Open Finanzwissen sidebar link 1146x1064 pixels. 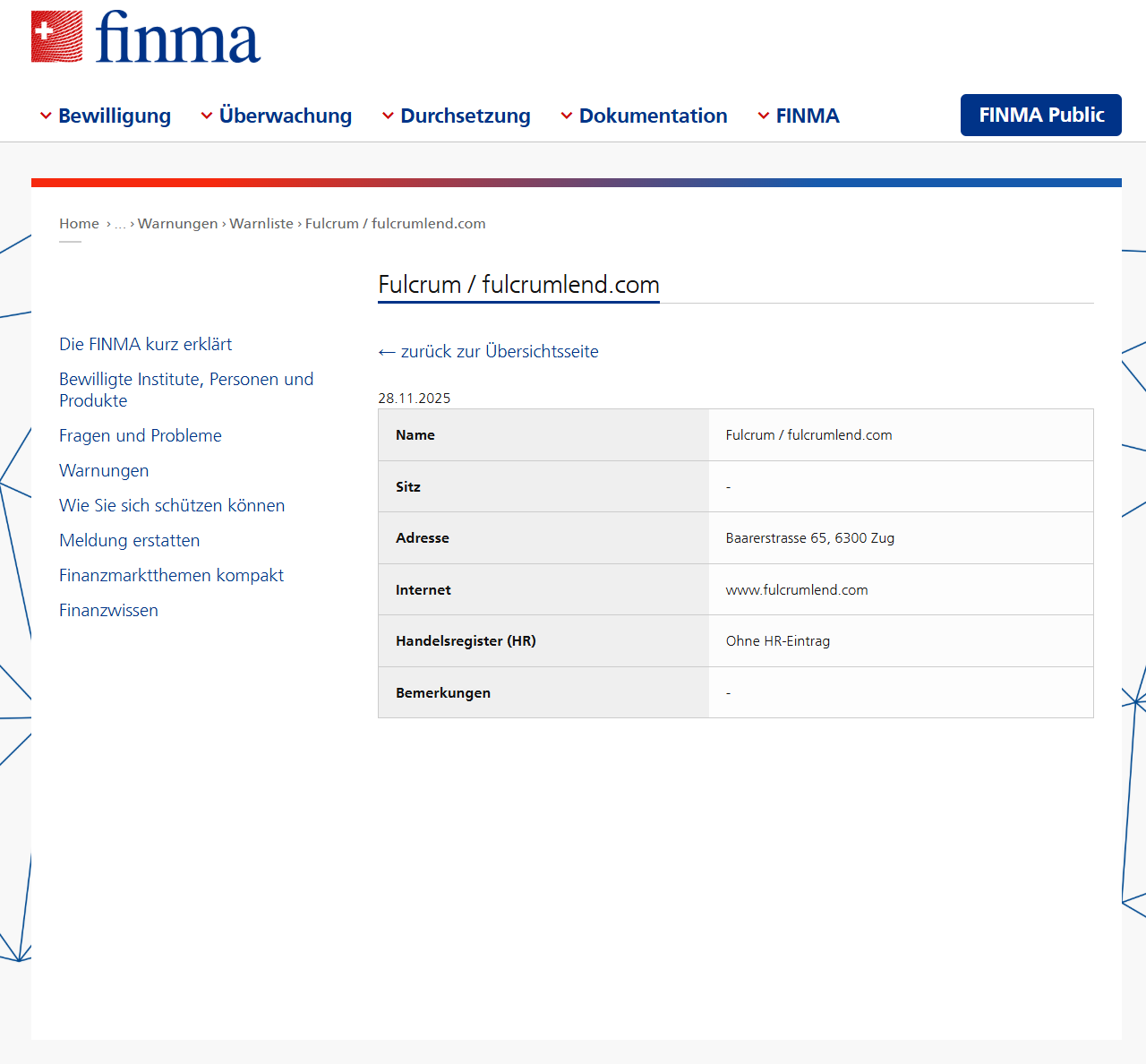click(108, 610)
